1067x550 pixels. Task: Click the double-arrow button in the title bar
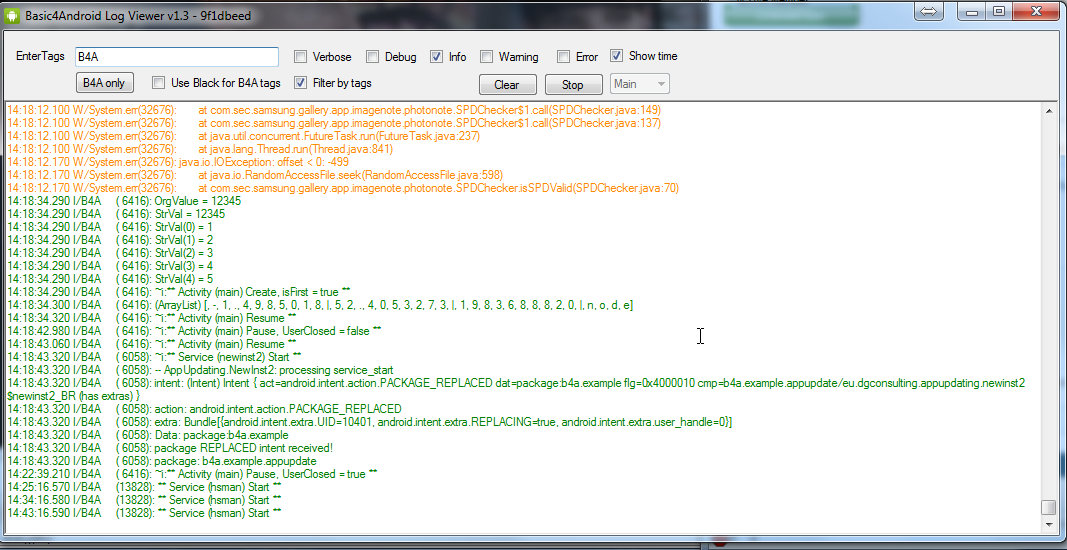(x=928, y=11)
